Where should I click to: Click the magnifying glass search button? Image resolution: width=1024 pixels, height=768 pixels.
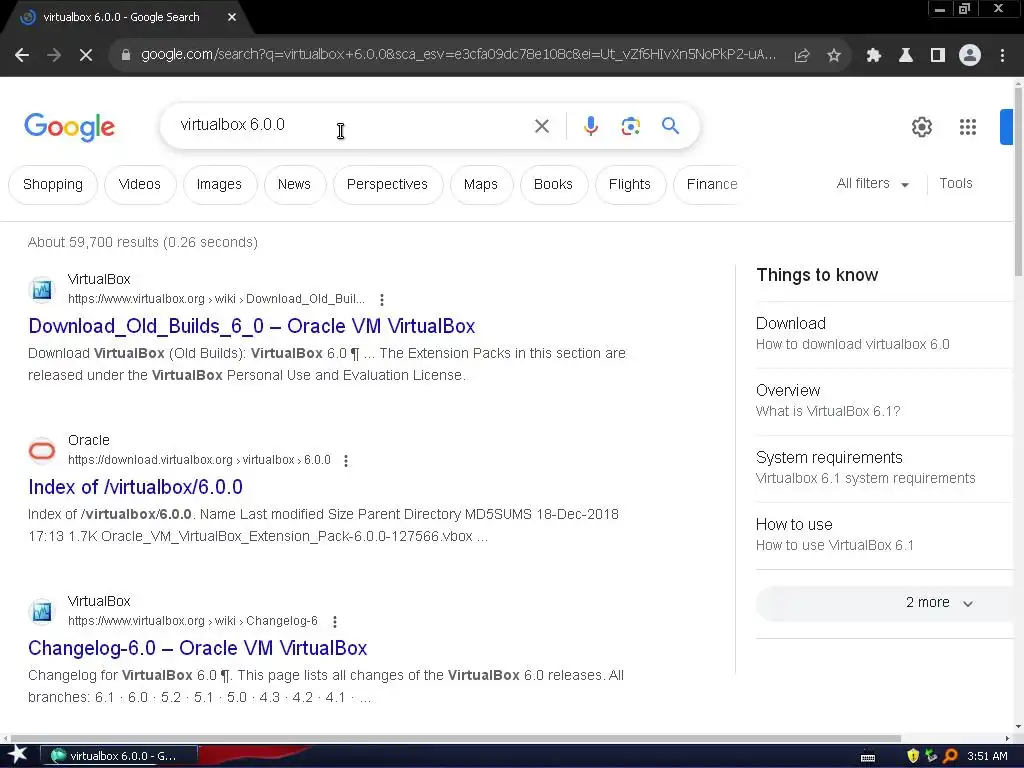pyautogui.click(x=671, y=125)
